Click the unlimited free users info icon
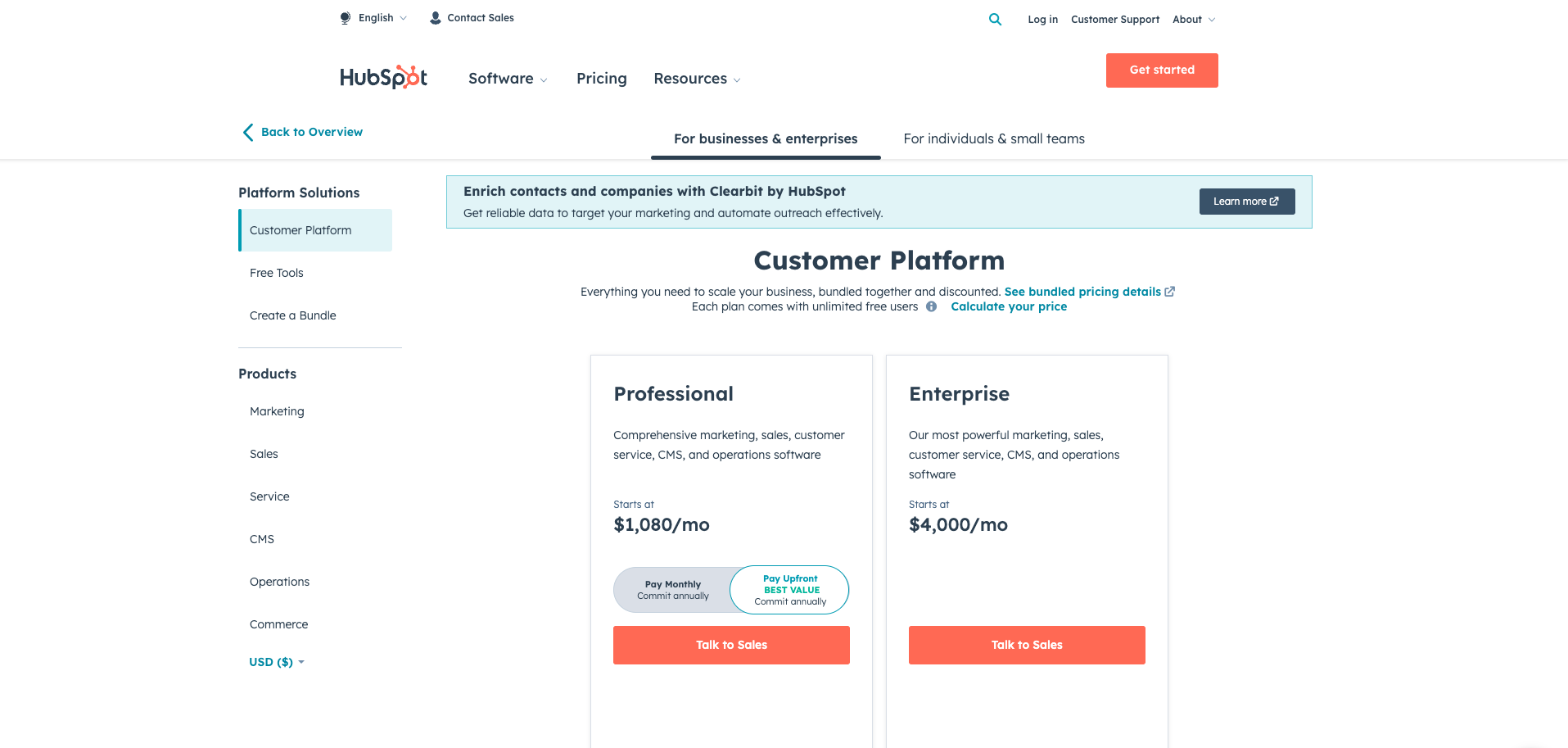Screen dimensions: 1568x748 coord(931,306)
